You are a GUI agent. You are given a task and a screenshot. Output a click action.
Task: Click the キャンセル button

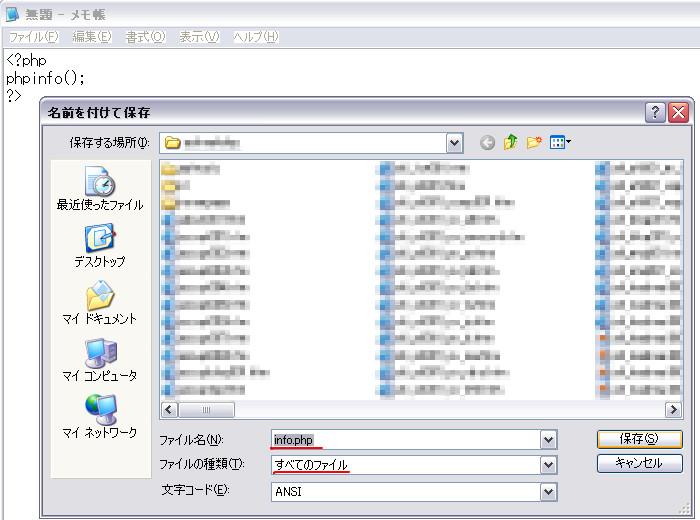coord(639,463)
